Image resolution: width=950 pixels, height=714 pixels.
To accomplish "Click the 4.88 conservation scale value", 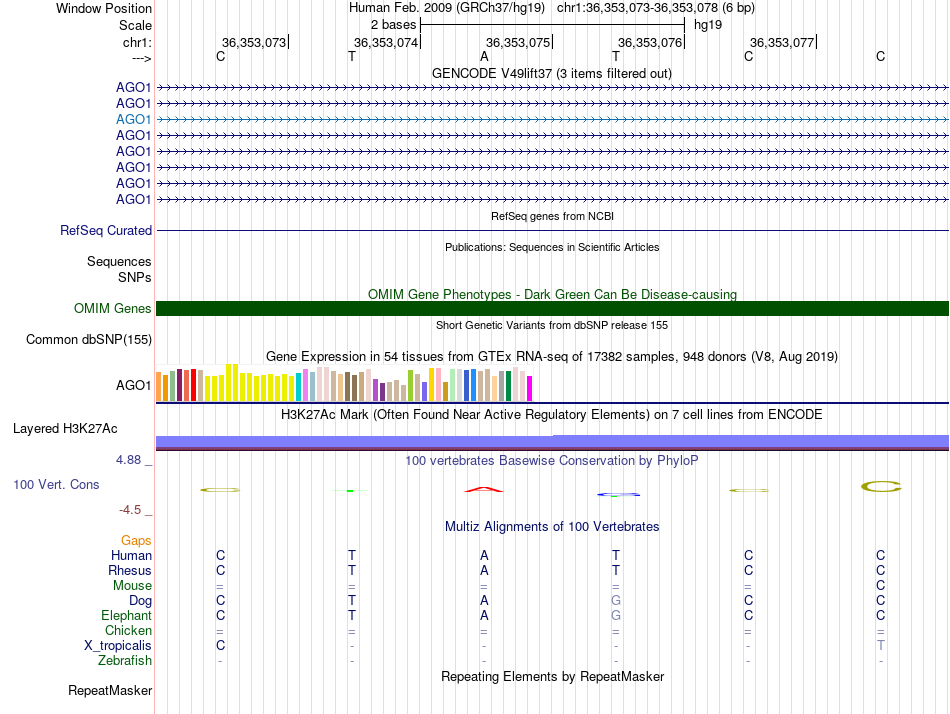I will click(x=128, y=460).
